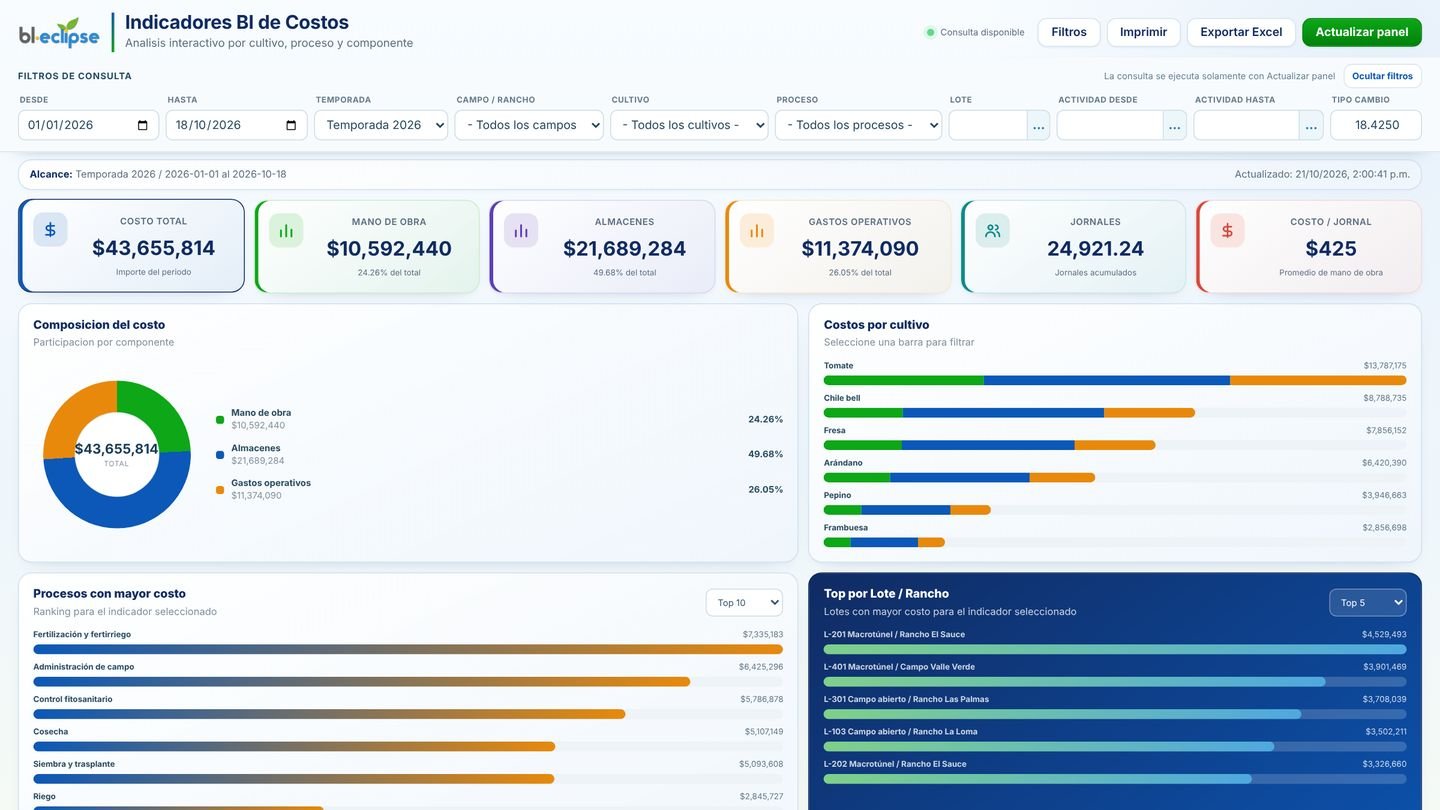Select the Arándano cost bar
This screenshot has width=1440, height=810.
(1115, 478)
